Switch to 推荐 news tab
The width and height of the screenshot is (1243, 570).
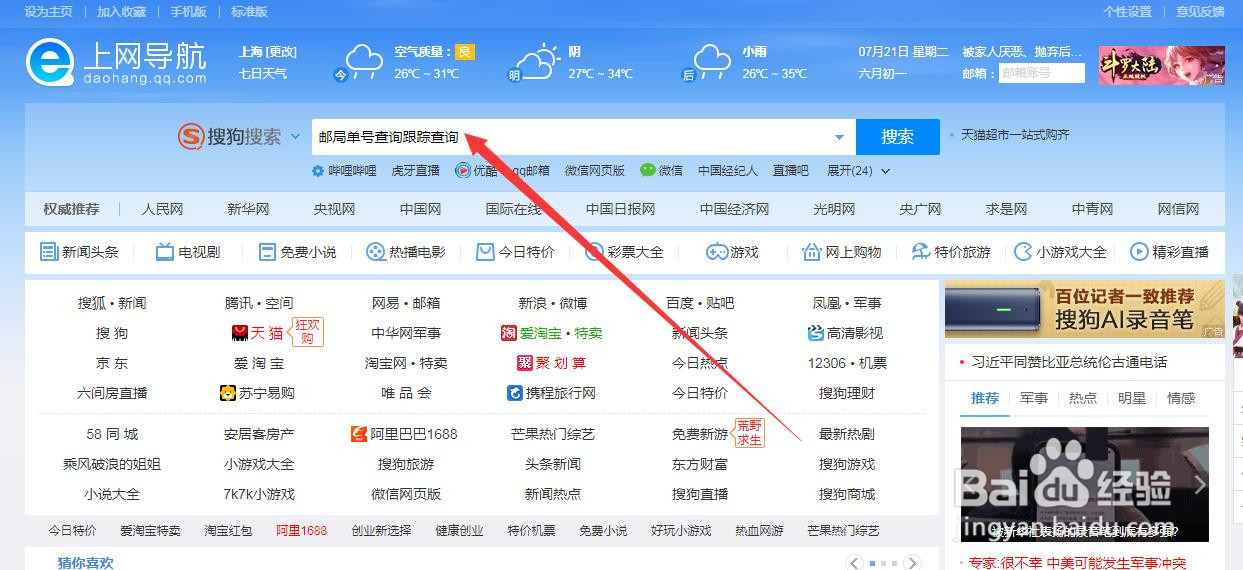985,398
